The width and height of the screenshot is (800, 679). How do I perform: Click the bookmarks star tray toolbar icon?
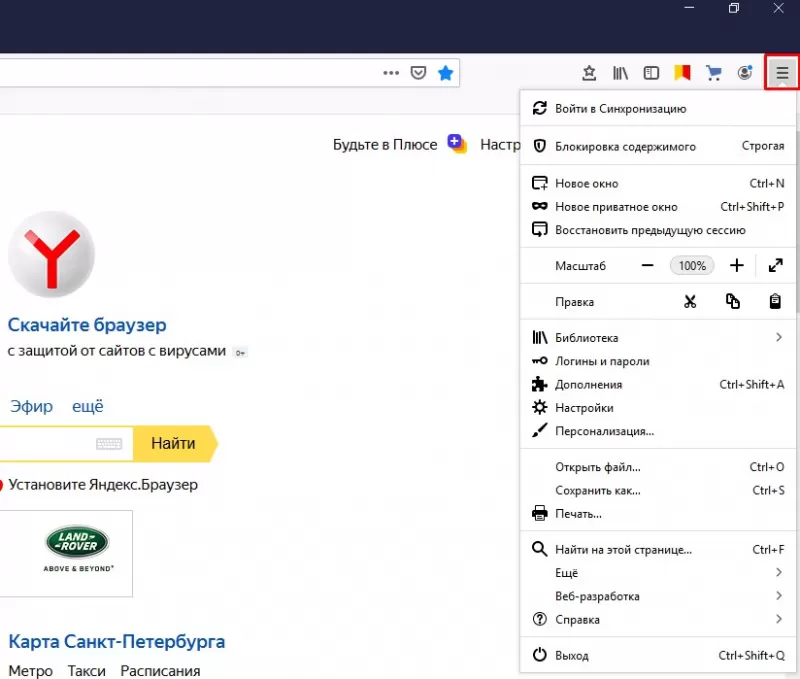tap(589, 73)
